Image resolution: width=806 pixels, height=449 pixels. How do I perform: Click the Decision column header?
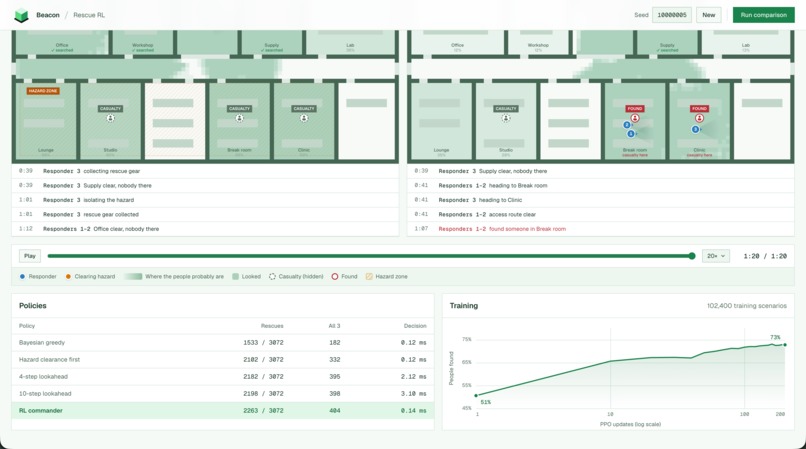(x=415, y=326)
